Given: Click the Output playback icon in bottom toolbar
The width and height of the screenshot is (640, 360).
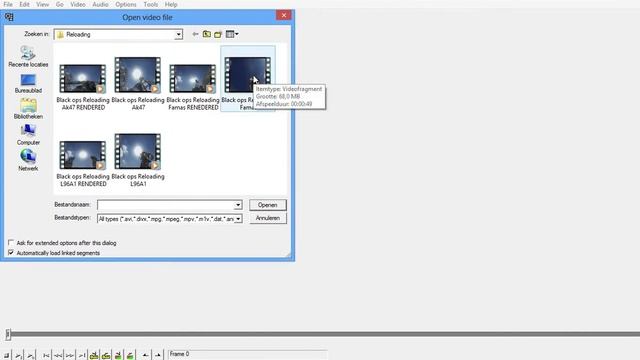Looking at the screenshot, I should tap(31, 356).
